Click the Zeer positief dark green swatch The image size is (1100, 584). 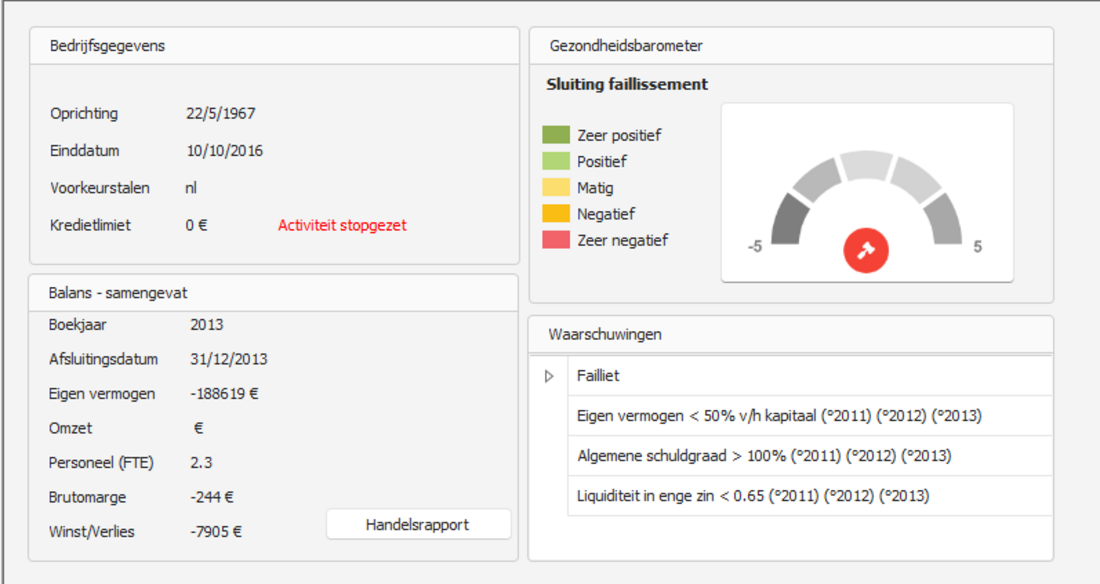coord(556,135)
